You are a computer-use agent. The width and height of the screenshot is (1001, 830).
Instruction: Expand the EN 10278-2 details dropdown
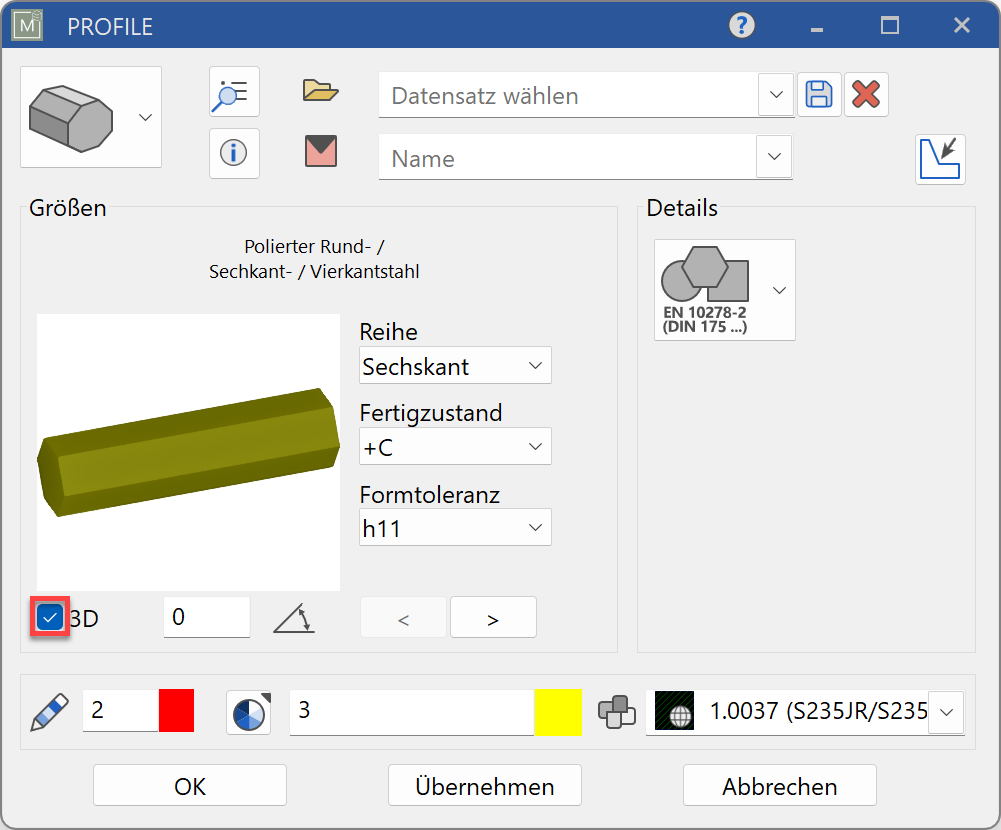pos(777,290)
